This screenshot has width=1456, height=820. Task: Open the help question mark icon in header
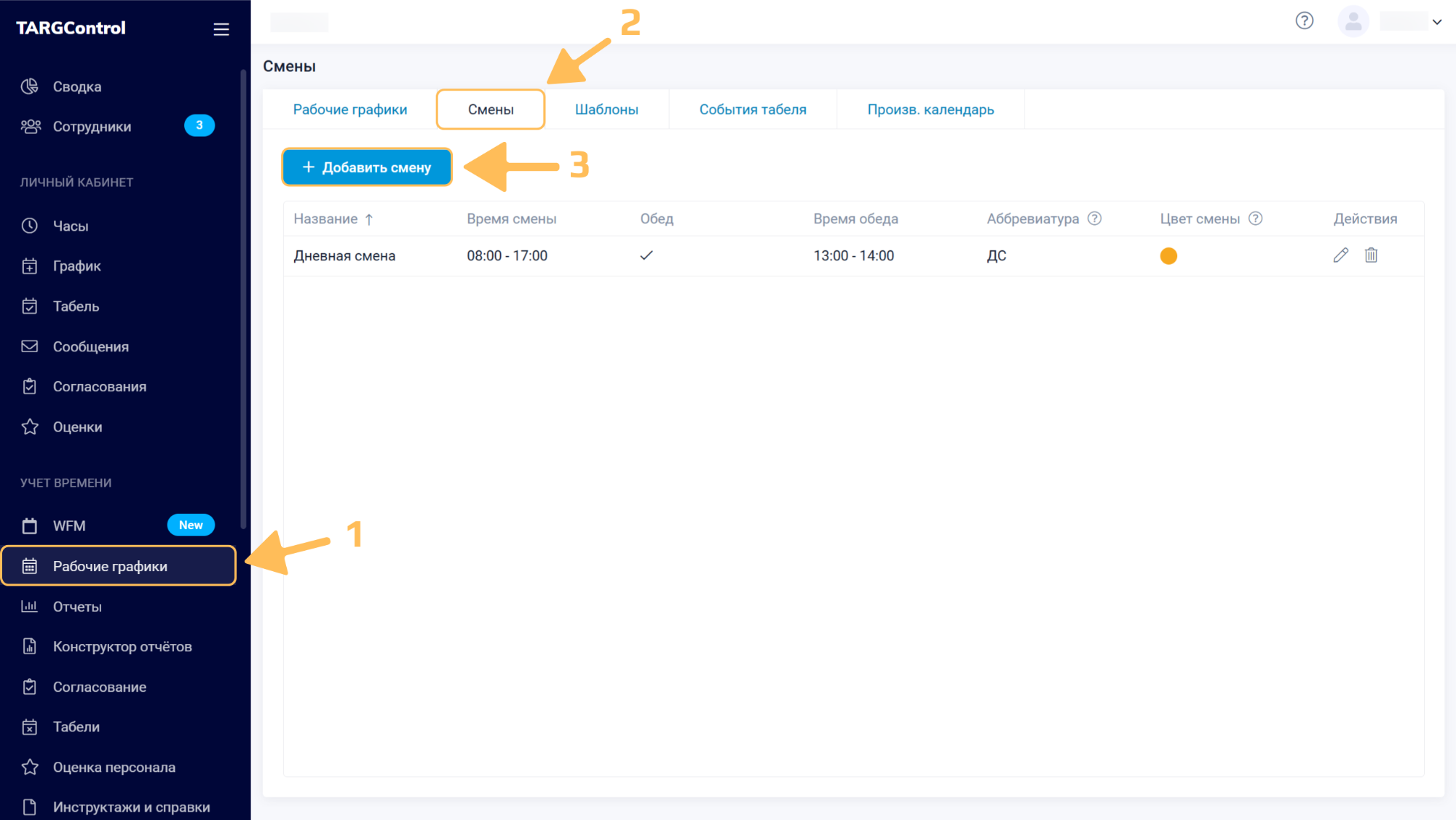[1304, 21]
